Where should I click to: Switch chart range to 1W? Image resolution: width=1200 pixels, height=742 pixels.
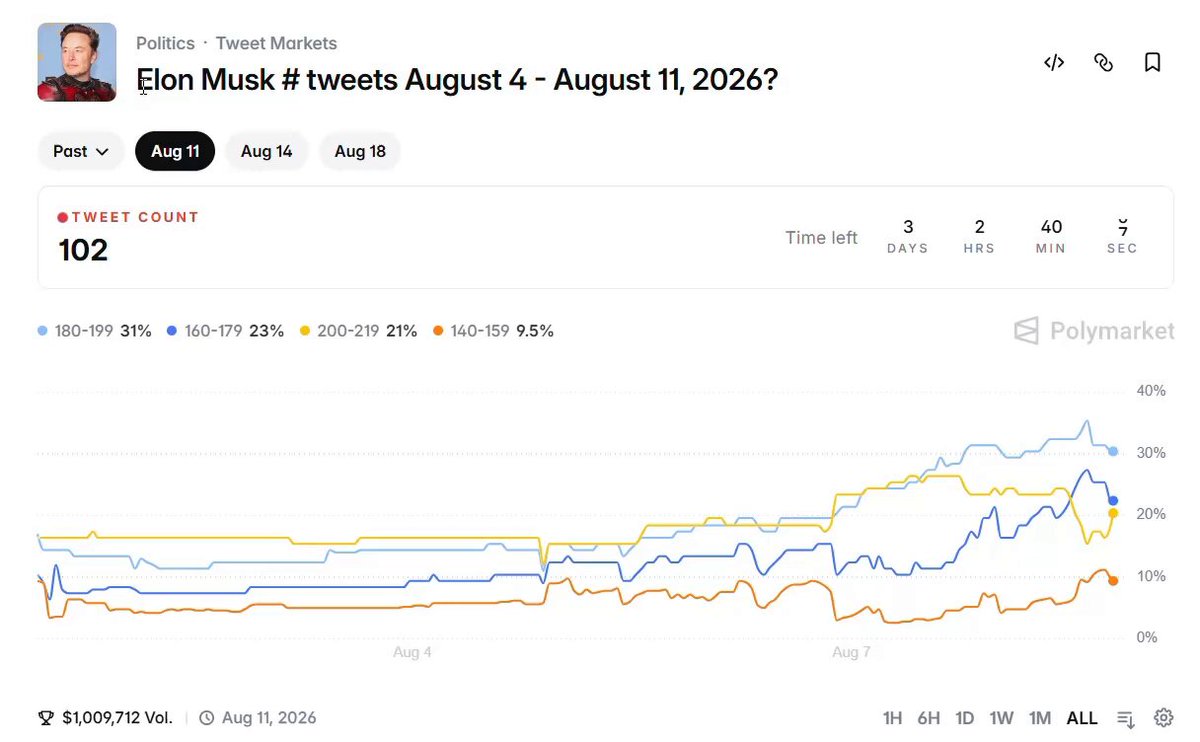pos(1001,718)
